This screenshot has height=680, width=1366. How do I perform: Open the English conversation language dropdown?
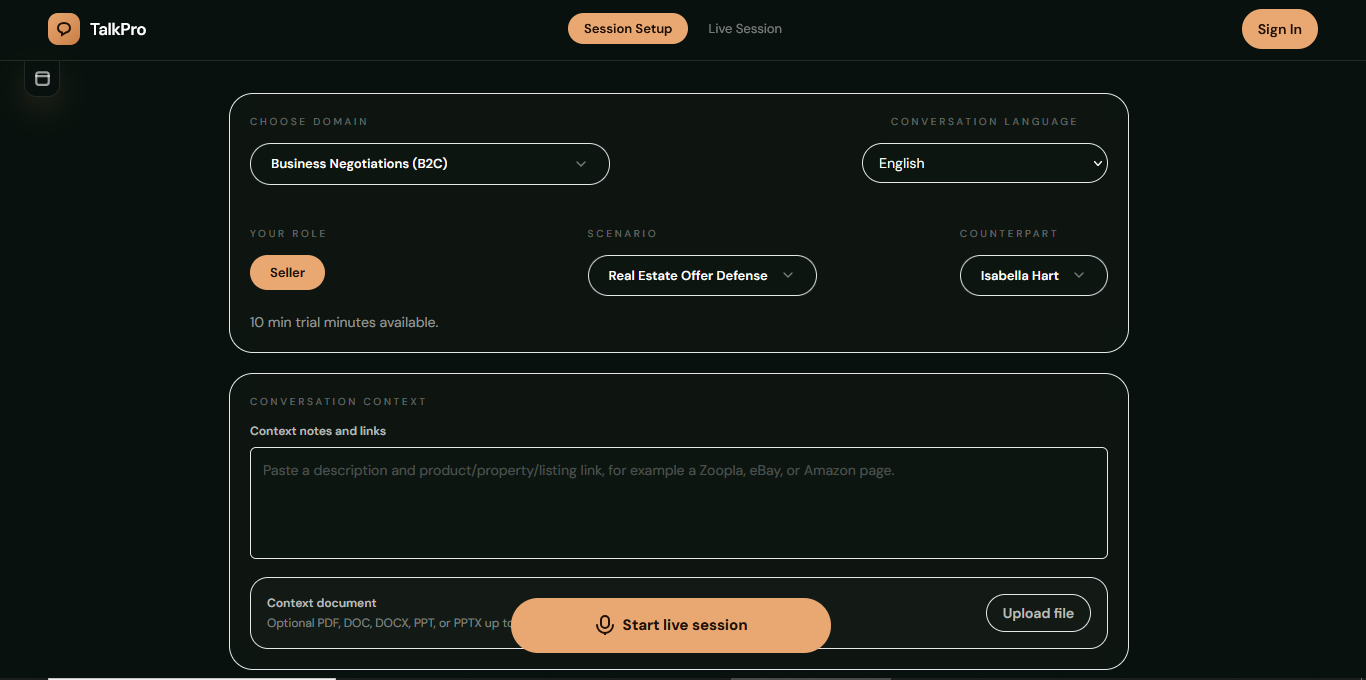(x=985, y=163)
